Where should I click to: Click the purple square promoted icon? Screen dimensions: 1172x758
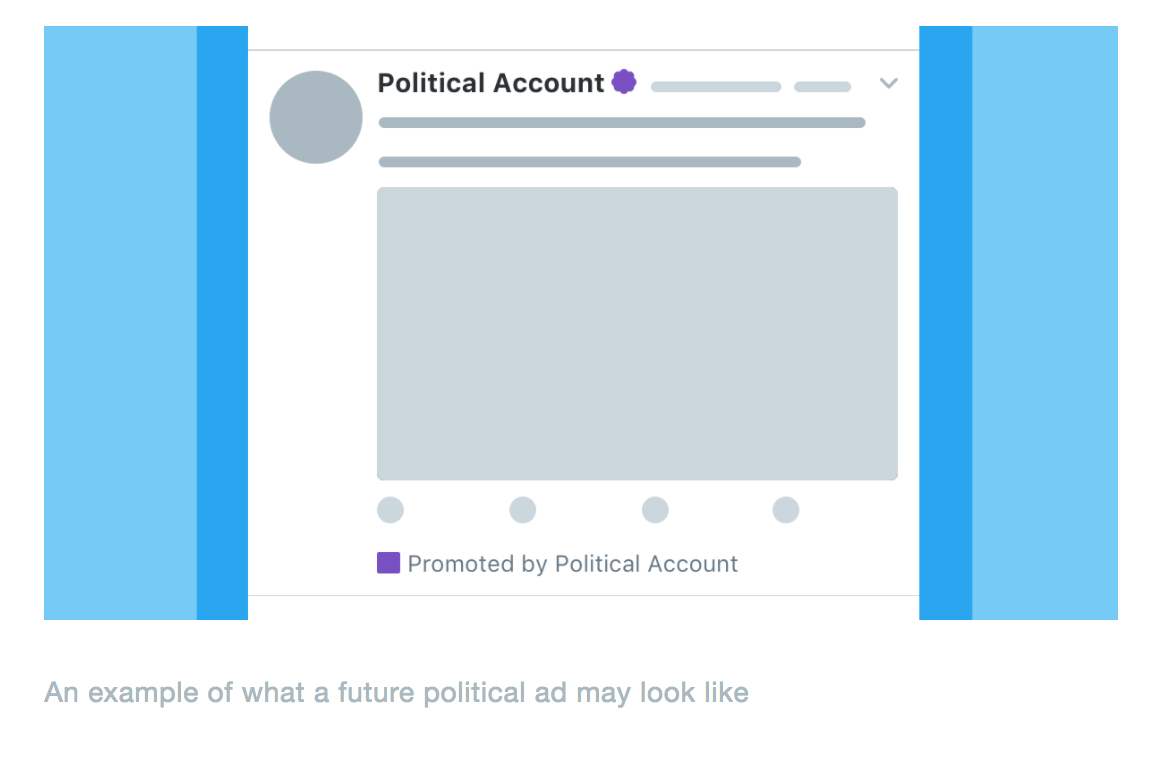pos(388,563)
